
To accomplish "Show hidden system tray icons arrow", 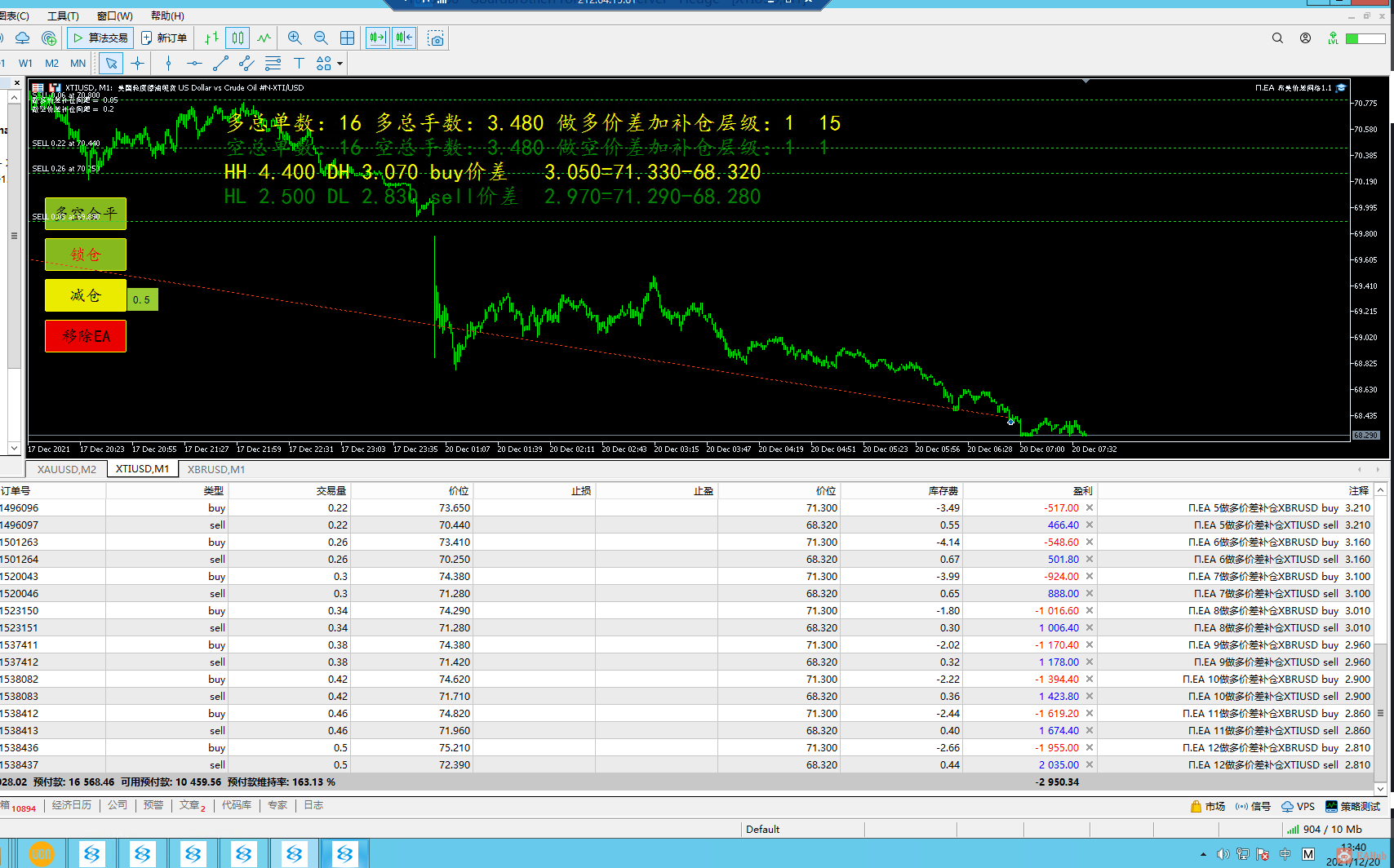I will 1203,854.
